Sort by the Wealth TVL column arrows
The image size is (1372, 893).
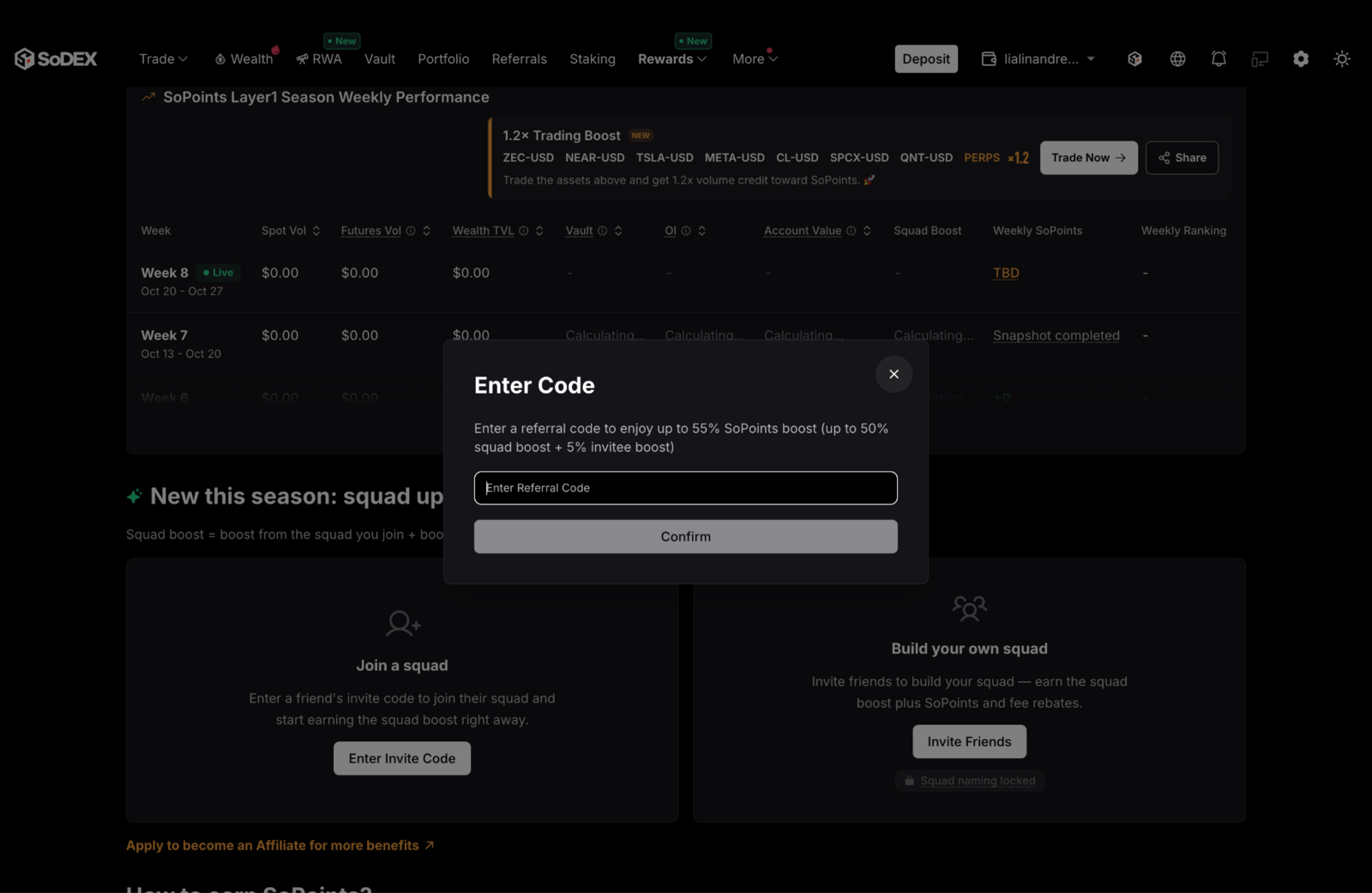click(539, 231)
